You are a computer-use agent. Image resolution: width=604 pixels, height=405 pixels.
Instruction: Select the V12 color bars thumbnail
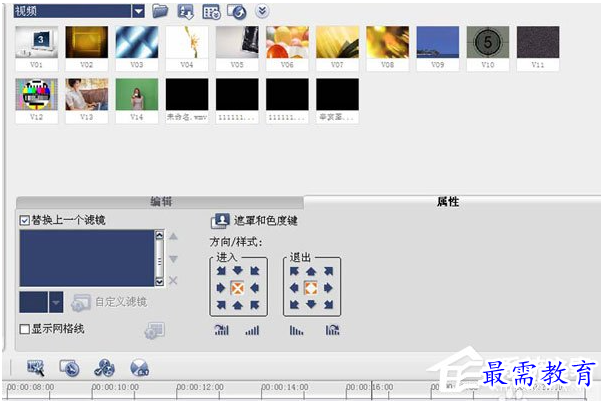37,94
